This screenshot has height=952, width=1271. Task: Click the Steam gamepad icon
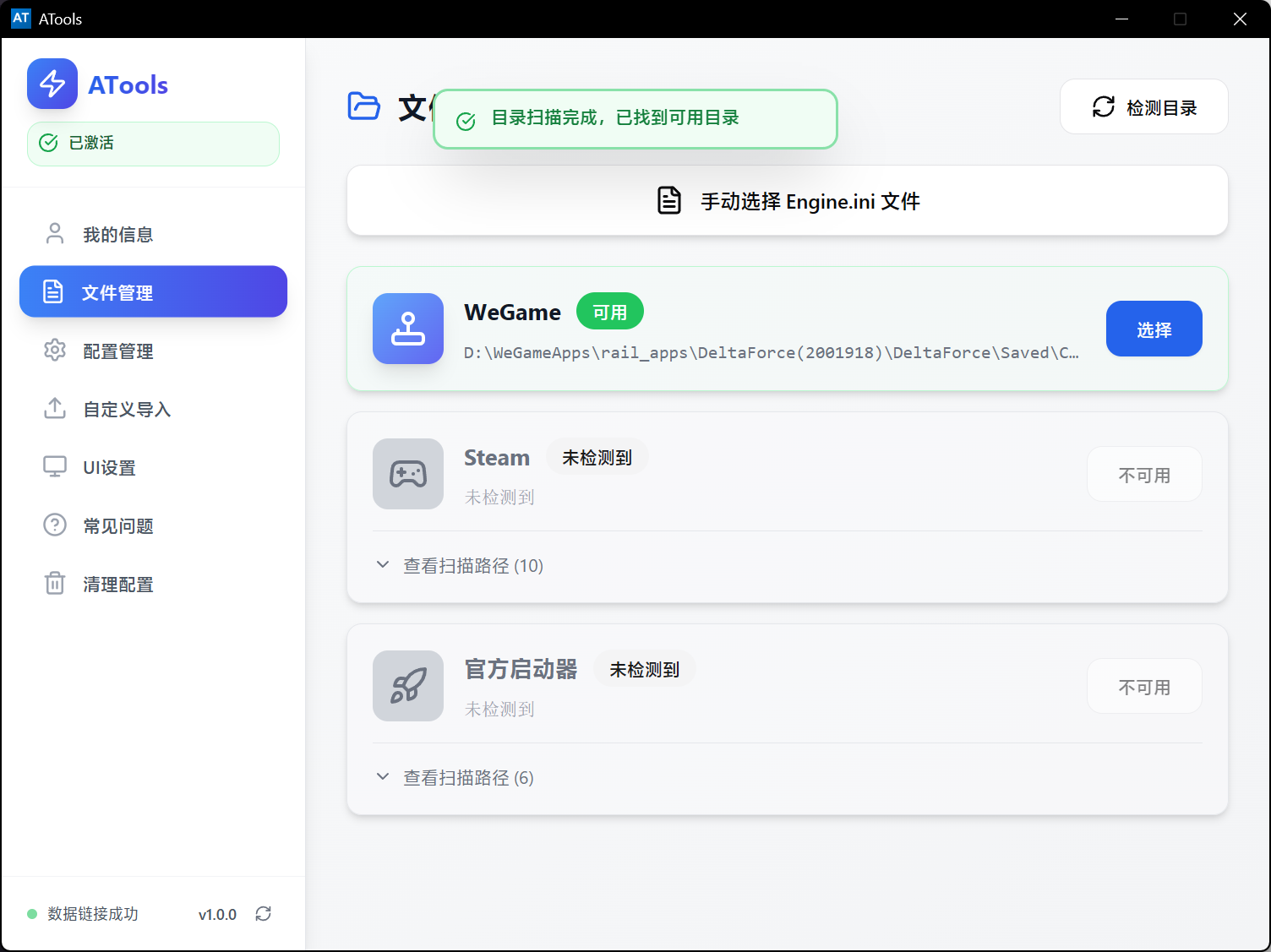(408, 474)
